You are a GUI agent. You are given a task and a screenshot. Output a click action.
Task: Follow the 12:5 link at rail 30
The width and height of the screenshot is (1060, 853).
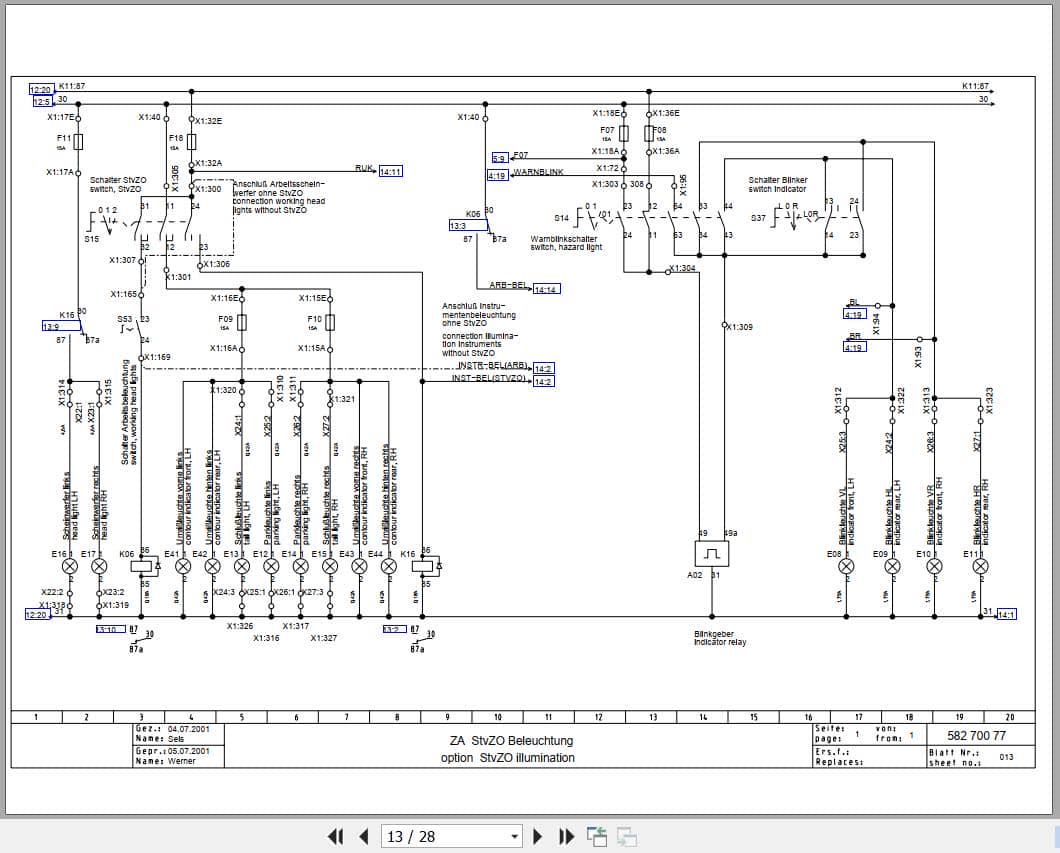(x=43, y=101)
